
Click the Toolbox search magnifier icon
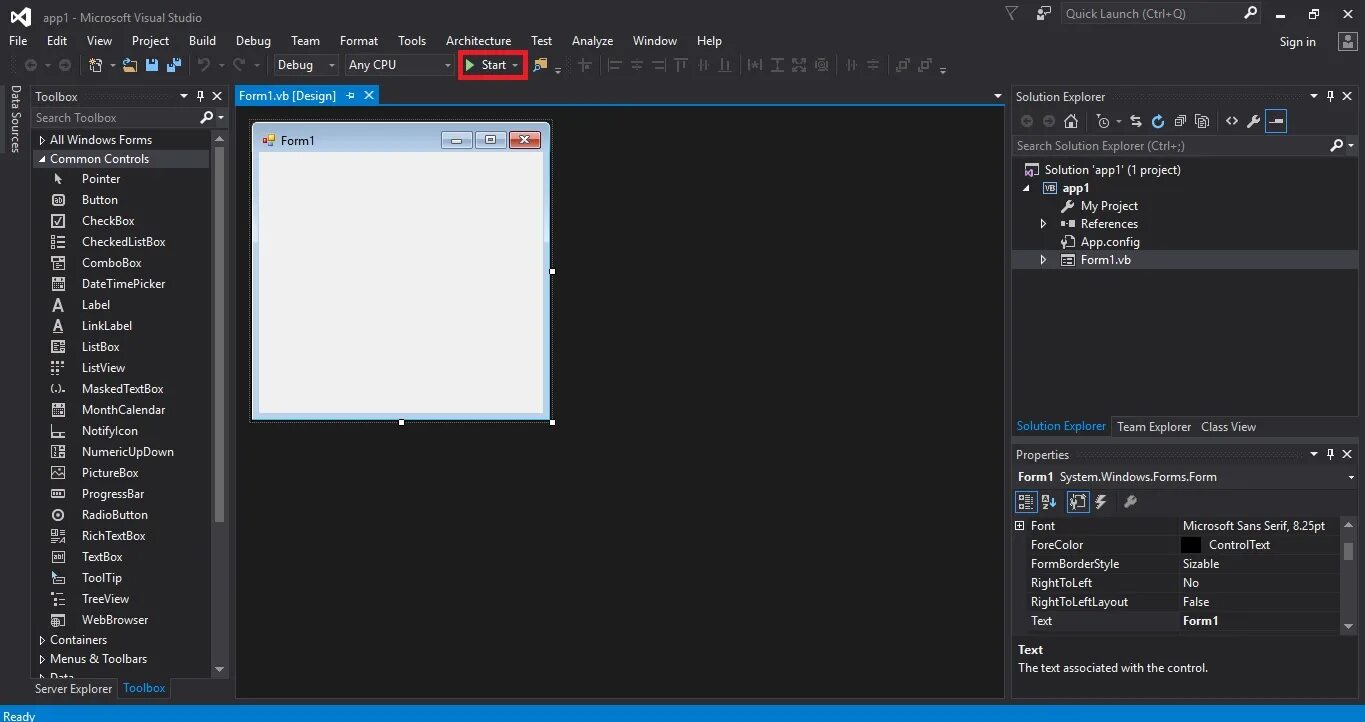tap(207, 118)
